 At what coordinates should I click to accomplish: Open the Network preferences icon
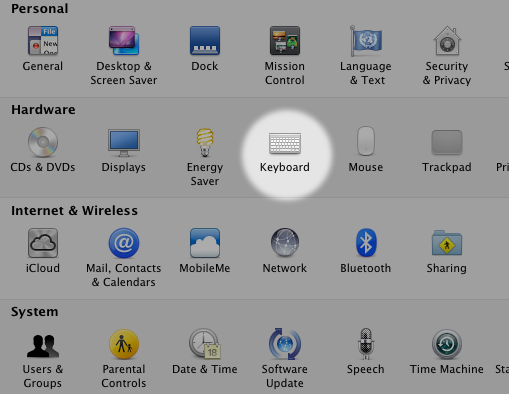tap(285, 242)
